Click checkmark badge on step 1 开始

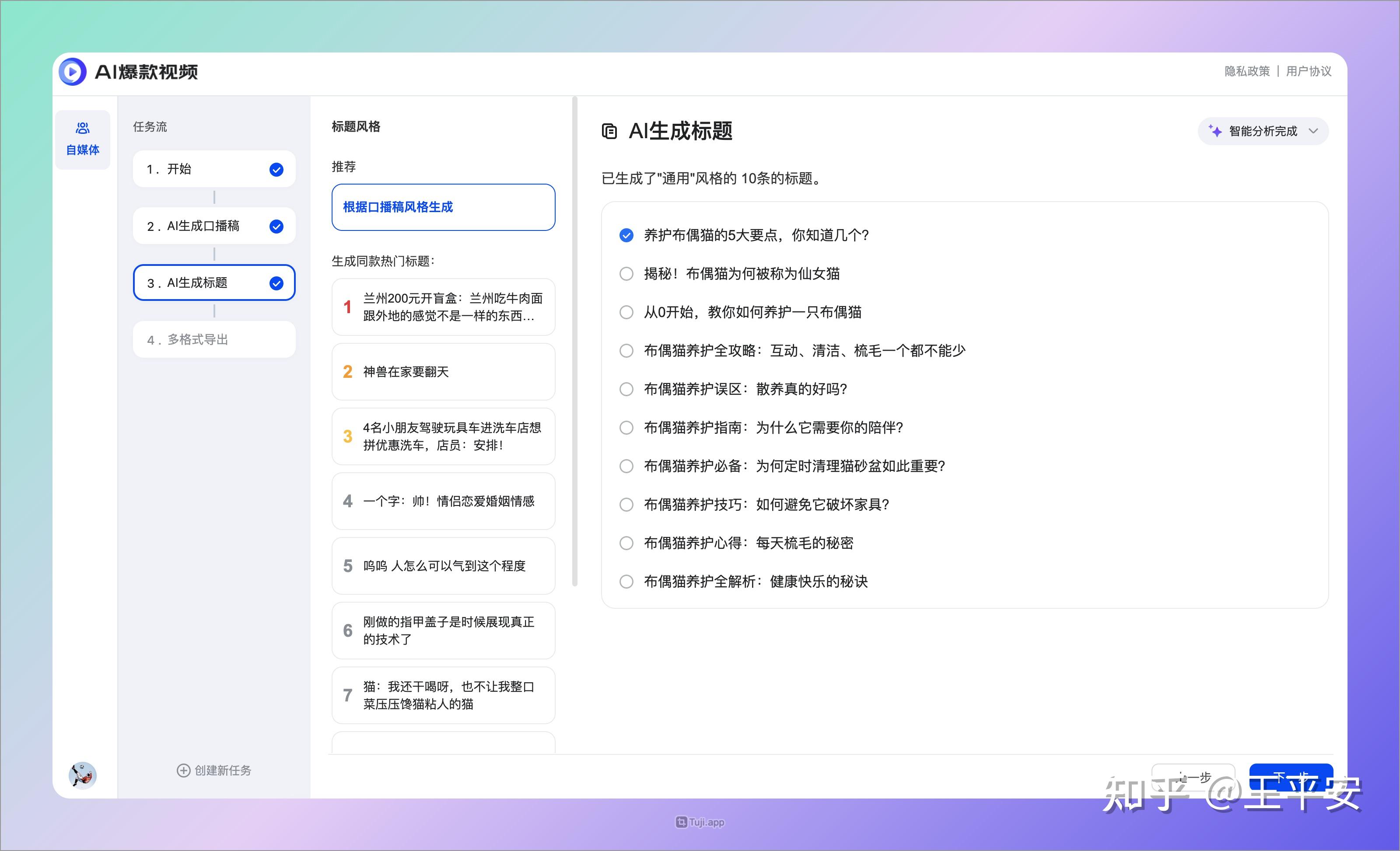[x=276, y=169]
